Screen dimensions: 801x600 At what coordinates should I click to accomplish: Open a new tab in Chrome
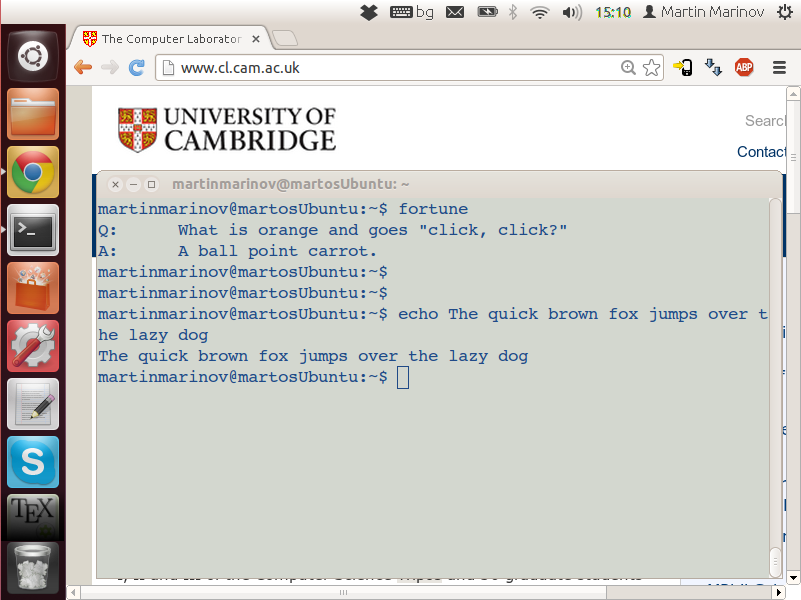pos(285,39)
